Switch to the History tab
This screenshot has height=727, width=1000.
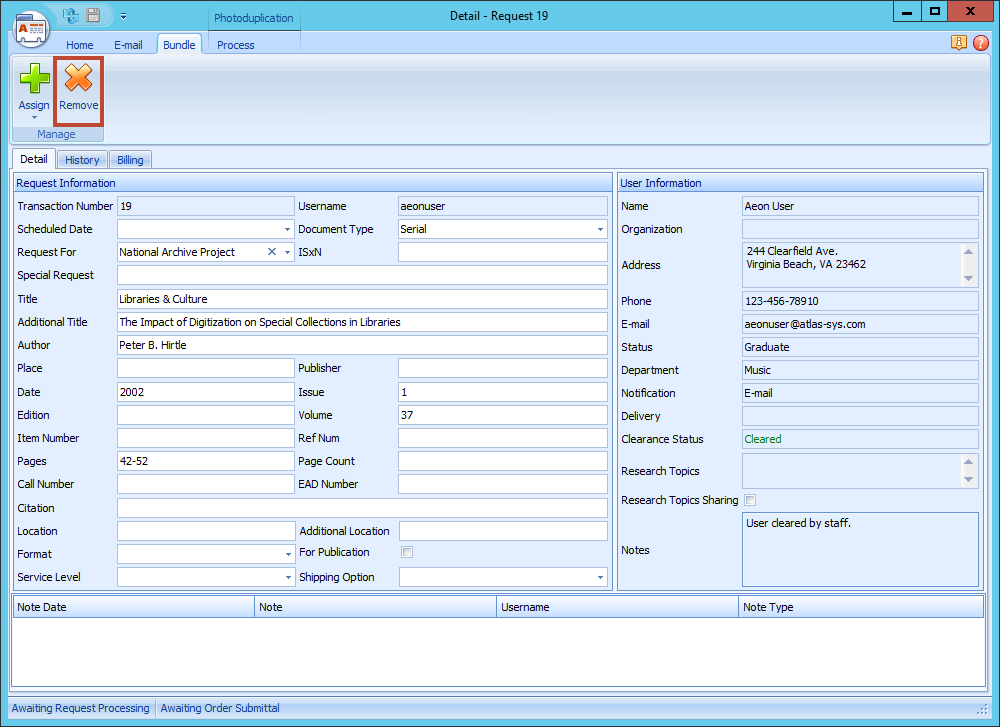[x=82, y=159]
